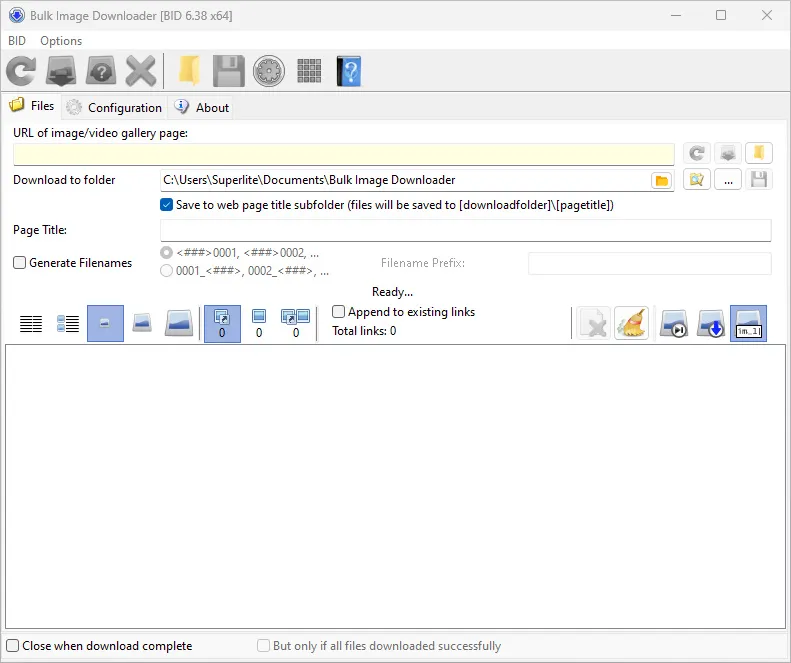The width and height of the screenshot is (791, 663).
Task: Click the remove selected image icon with X
Action: [594, 323]
